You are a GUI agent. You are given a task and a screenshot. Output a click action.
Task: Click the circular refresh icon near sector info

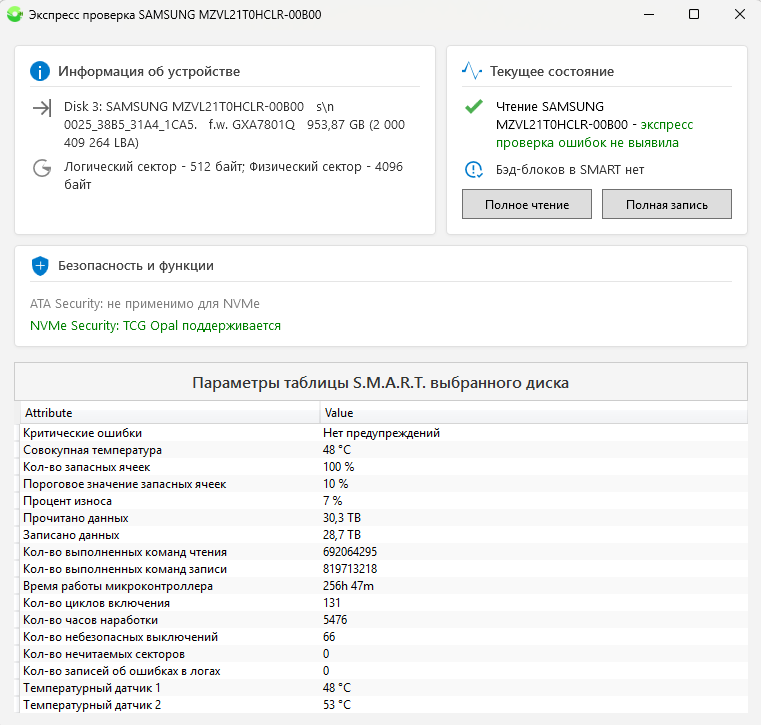point(42,168)
